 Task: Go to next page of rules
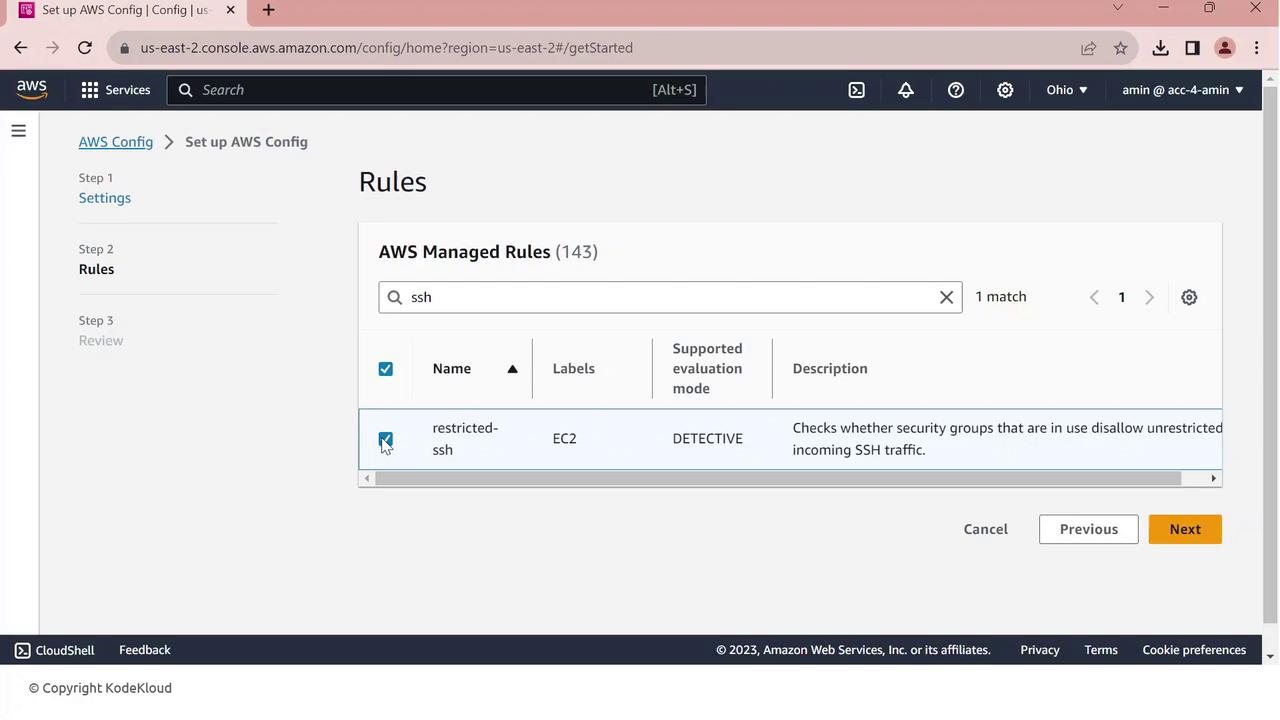[x=1149, y=297]
